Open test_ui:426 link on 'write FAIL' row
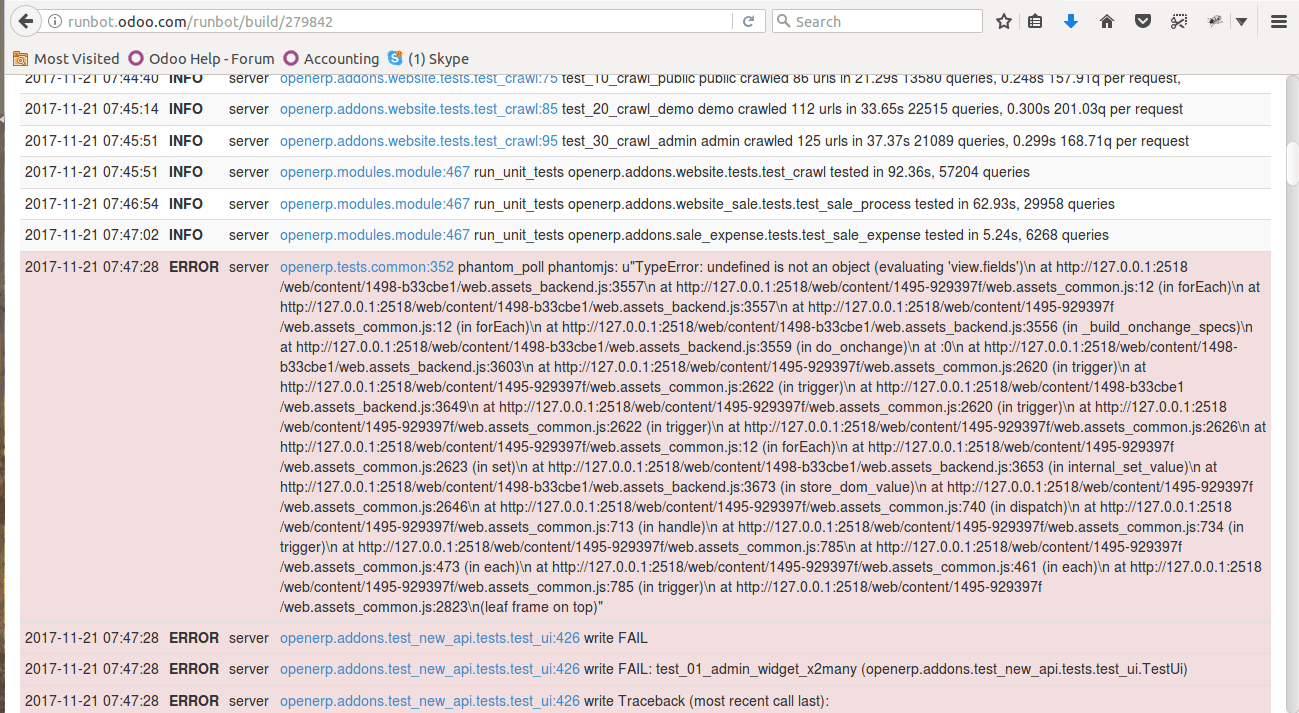This screenshot has width=1299, height=713. 430,638
